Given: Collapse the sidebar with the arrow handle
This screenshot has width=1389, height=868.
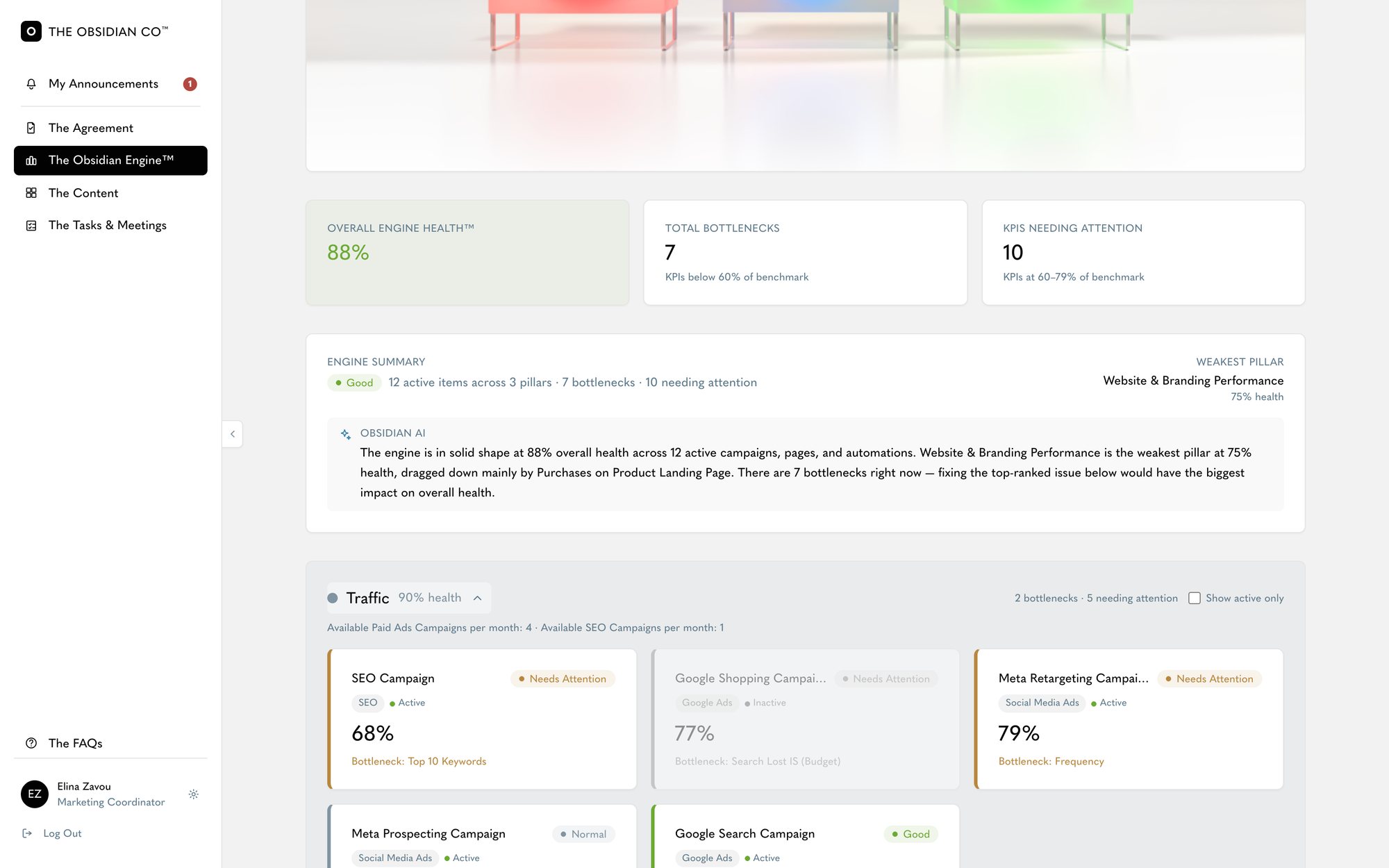Looking at the screenshot, I should 233,434.
